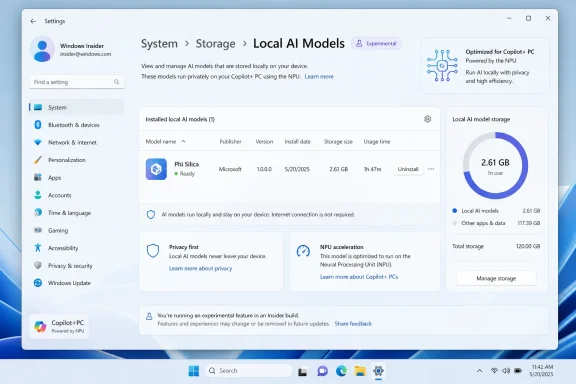Sort by Model name column header
Image resolution: width=576 pixels, height=384 pixels.
point(165,141)
